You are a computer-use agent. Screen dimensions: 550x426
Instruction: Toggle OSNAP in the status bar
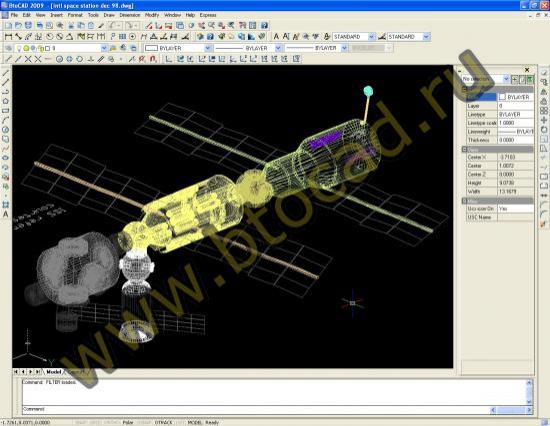[145, 422]
